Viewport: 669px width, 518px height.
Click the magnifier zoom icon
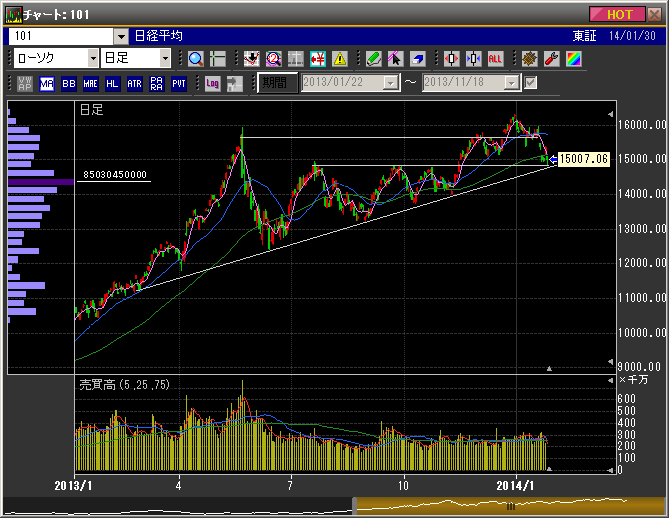(x=195, y=58)
